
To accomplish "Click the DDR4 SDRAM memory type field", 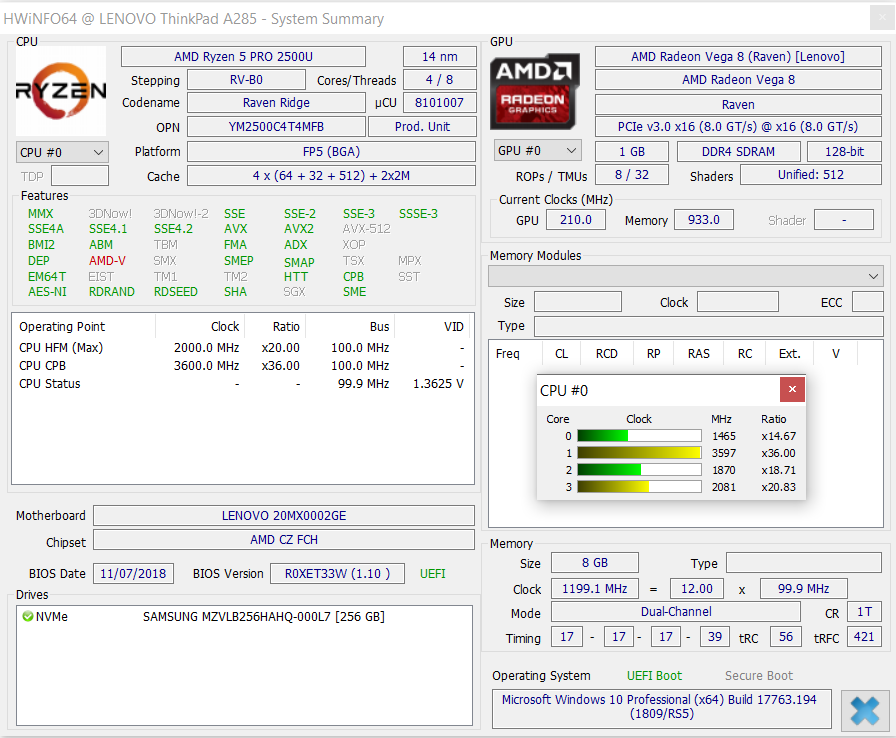I will click(738, 151).
